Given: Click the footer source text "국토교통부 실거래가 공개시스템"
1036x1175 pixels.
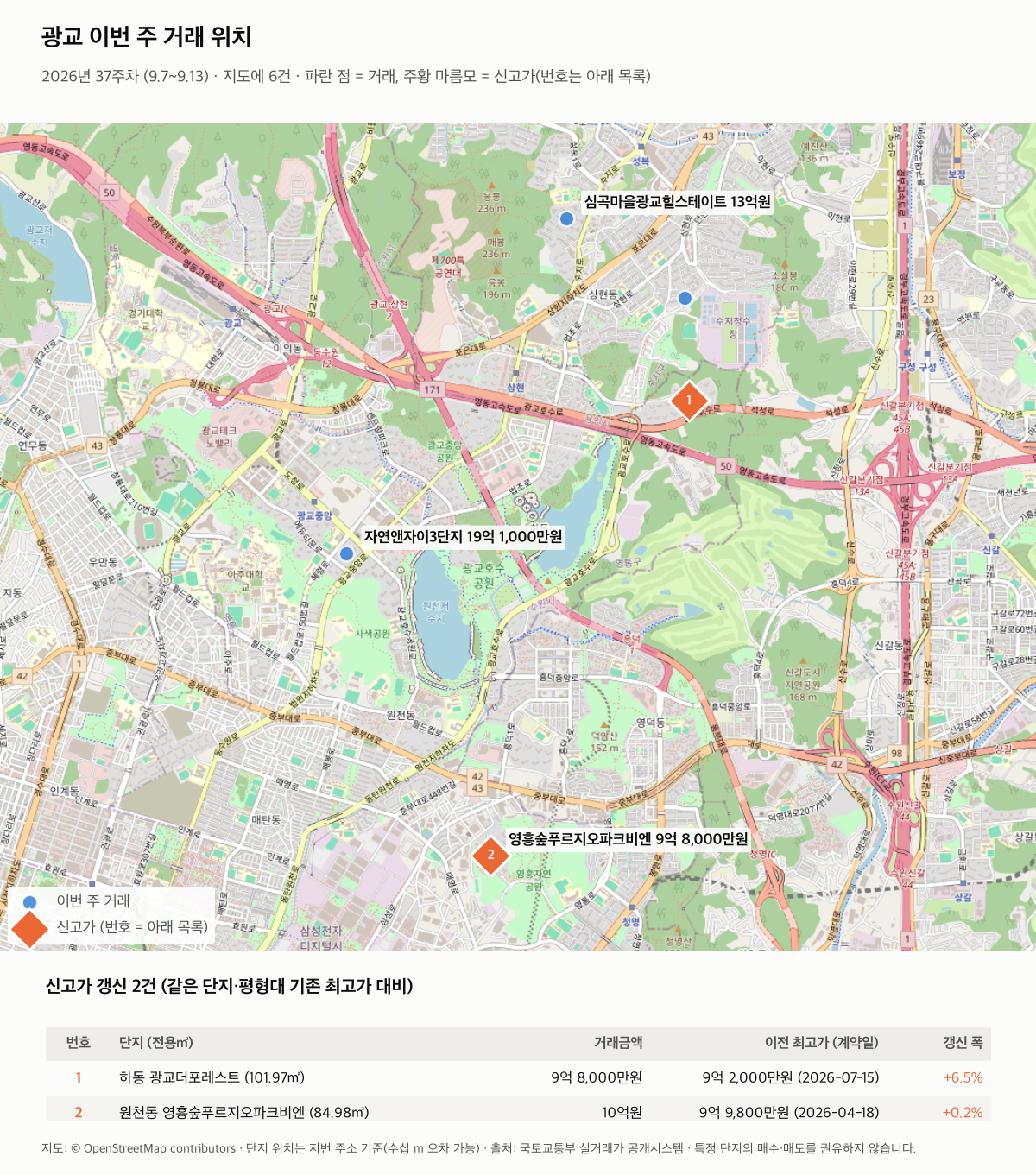Looking at the screenshot, I should tap(602, 1148).
